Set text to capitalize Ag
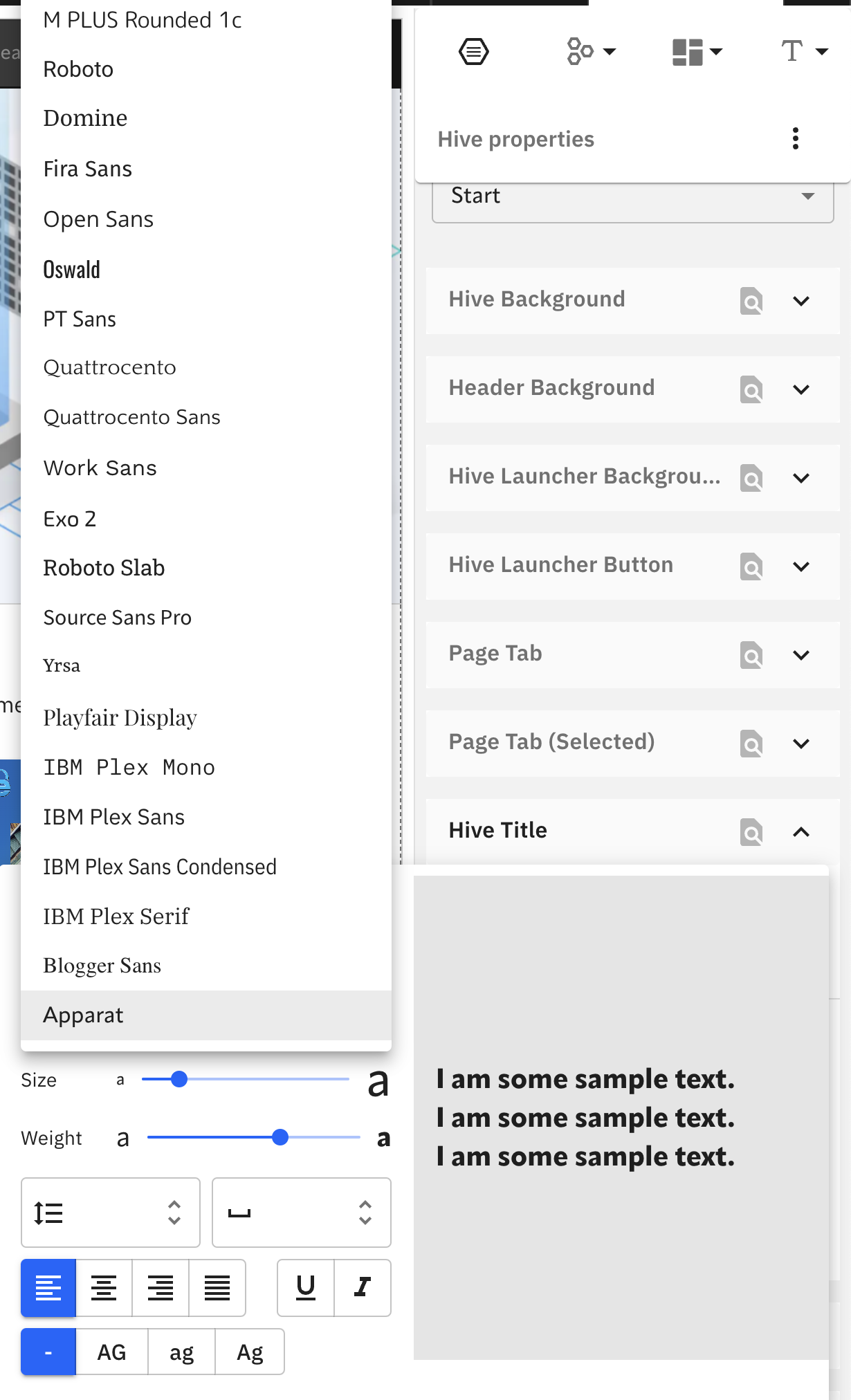This screenshot has width=851, height=1400. [x=250, y=1352]
